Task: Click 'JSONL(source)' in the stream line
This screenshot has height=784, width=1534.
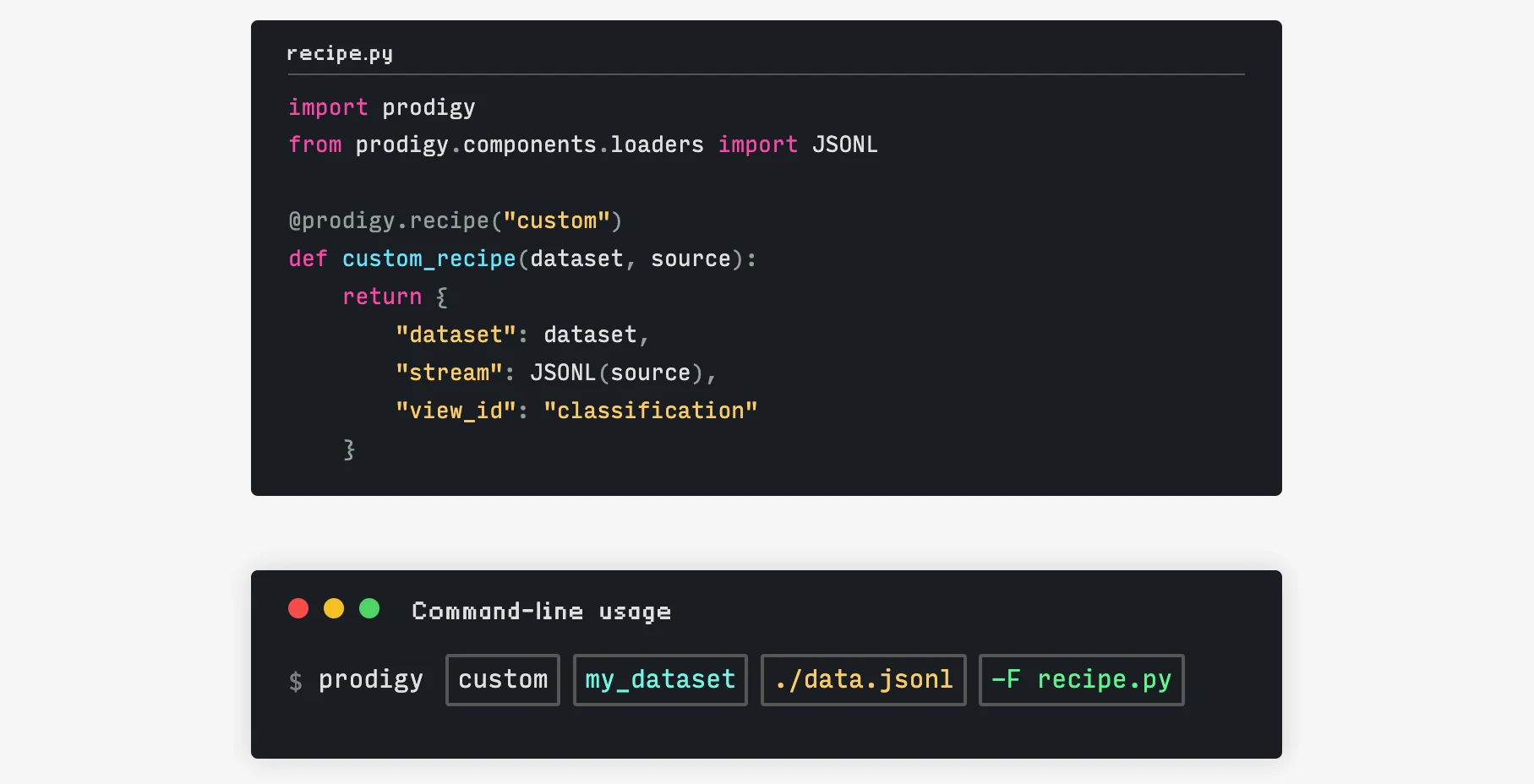Action: pos(617,373)
